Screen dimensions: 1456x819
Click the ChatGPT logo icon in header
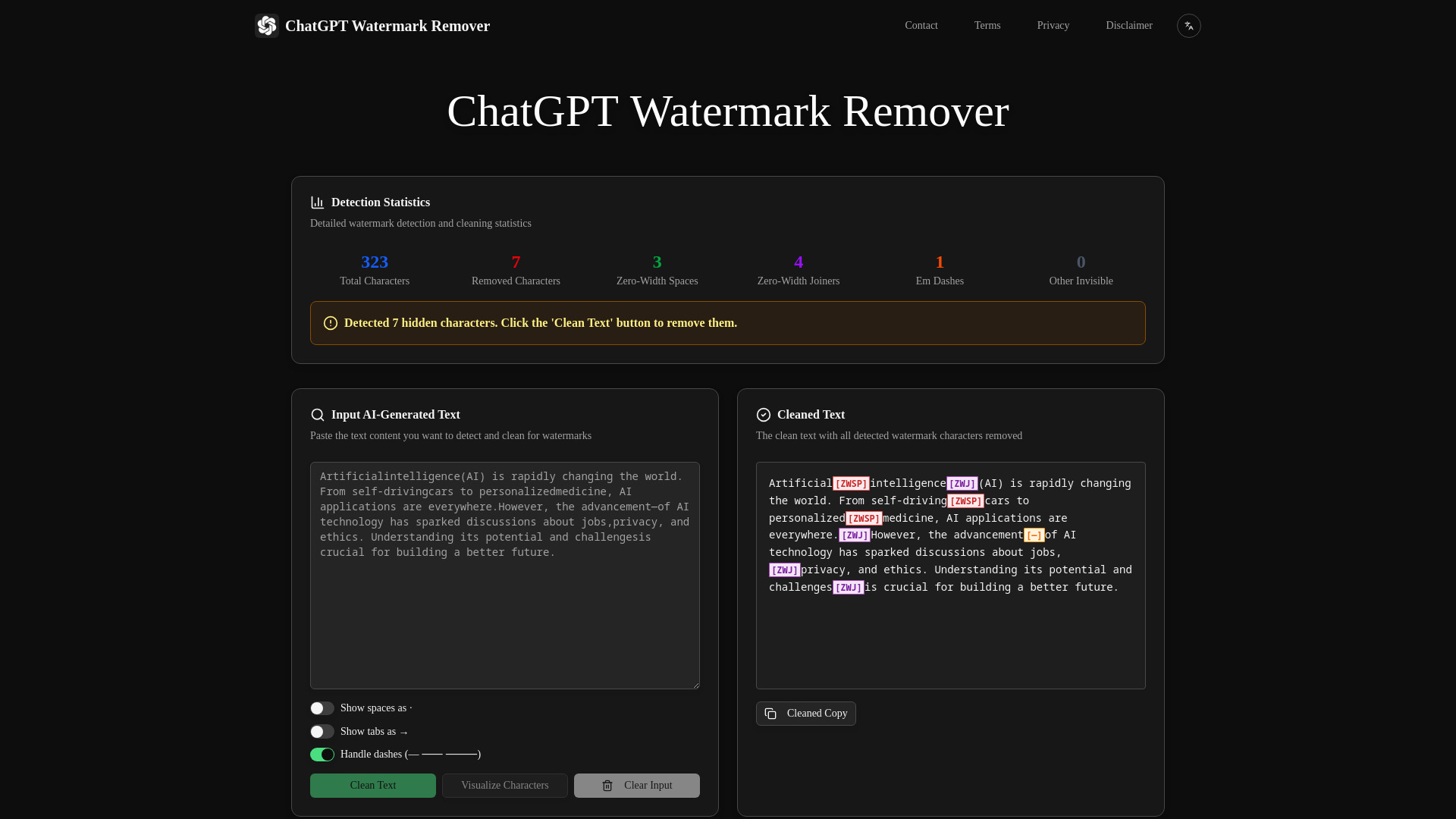(267, 26)
